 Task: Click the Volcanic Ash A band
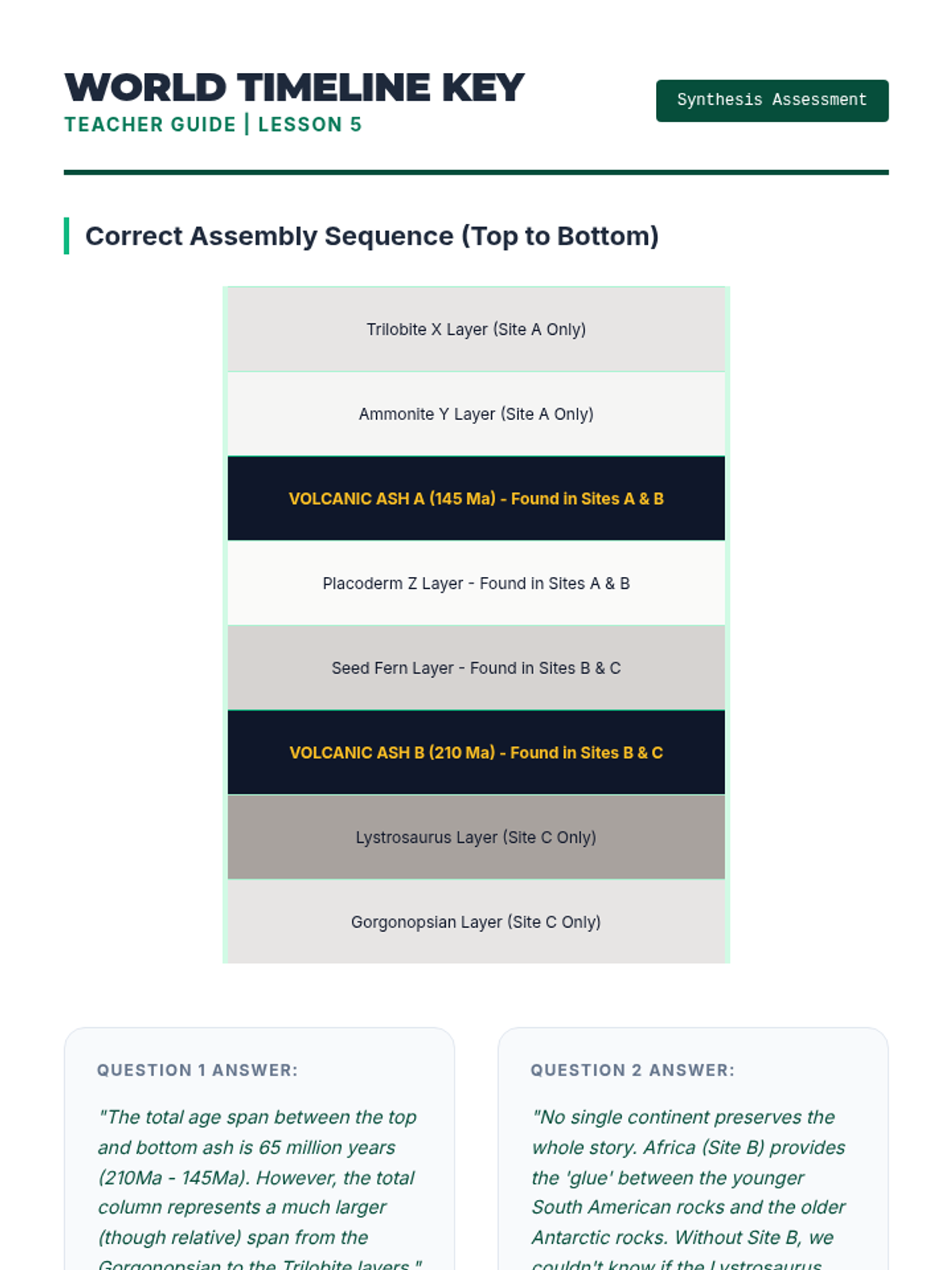point(476,498)
